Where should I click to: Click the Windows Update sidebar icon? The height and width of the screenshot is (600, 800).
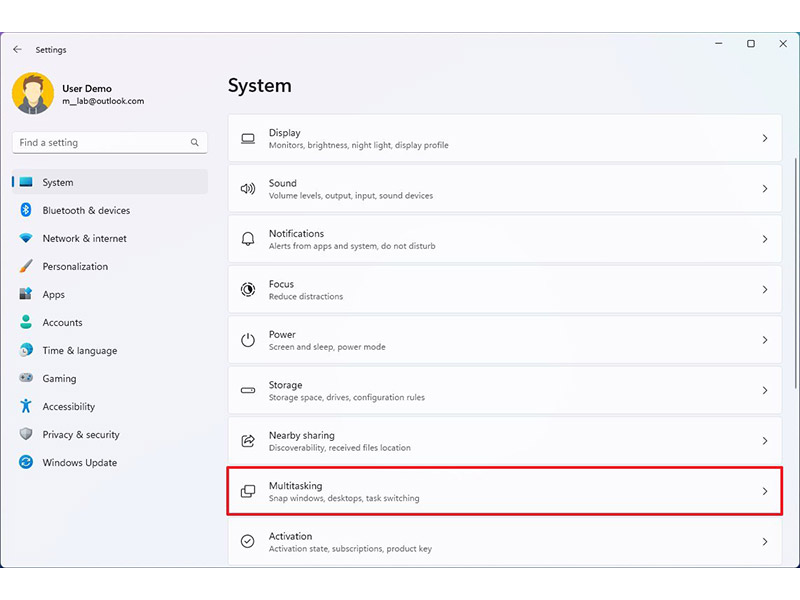[26, 463]
